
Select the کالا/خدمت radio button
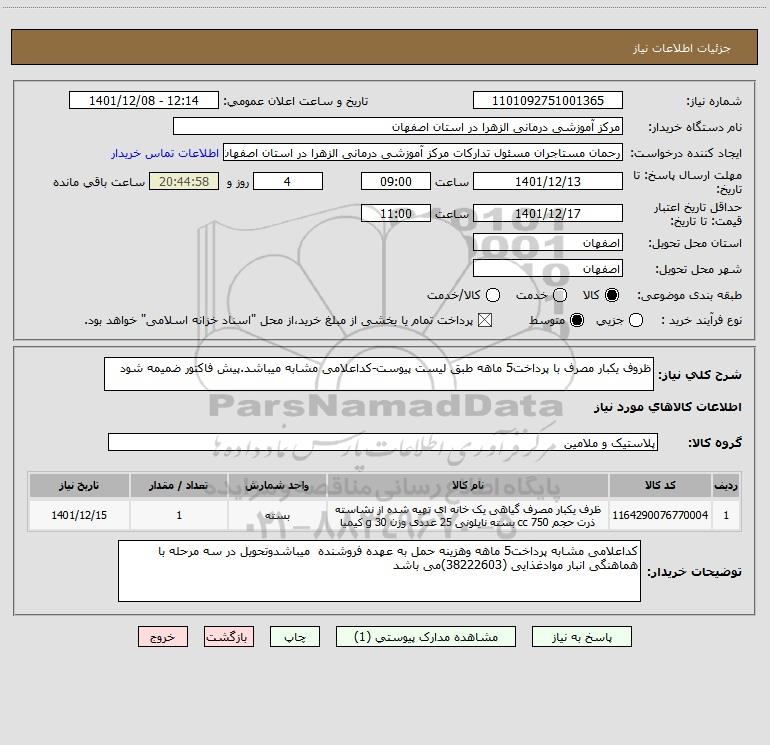(x=493, y=295)
